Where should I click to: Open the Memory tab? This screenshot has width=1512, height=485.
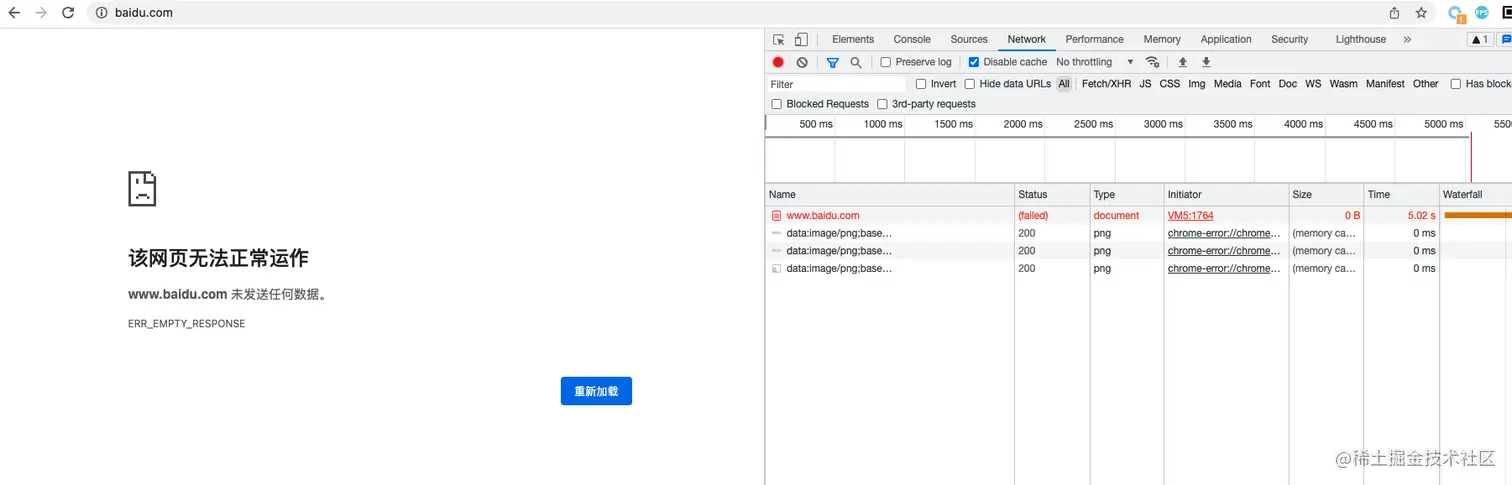(1162, 40)
